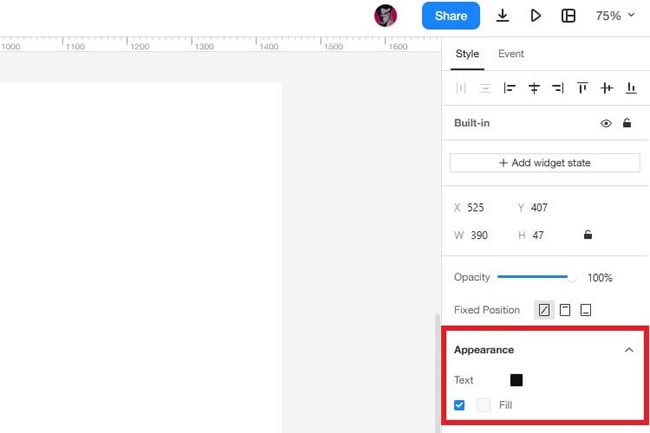Start the preview play icon

coord(535,16)
